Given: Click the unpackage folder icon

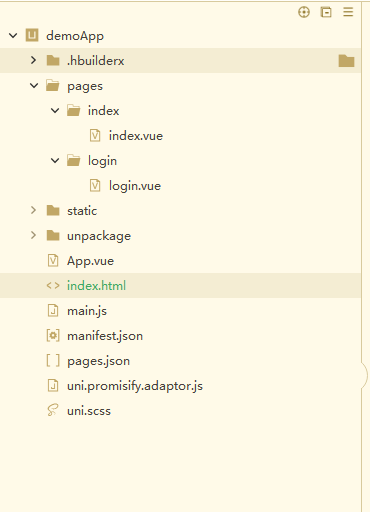Looking at the screenshot, I should coord(53,235).
